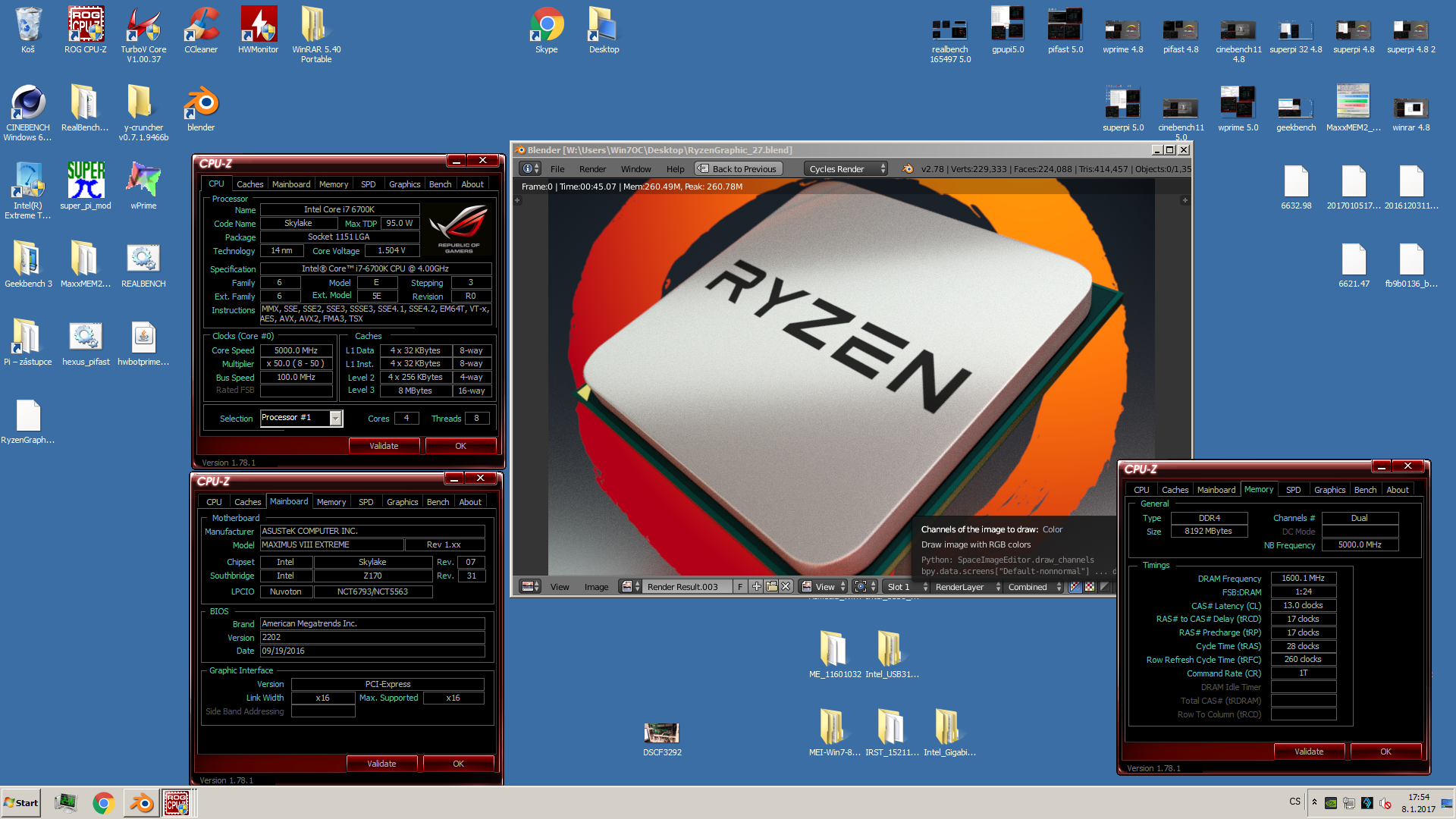Switch to the Caches tab in the top CPU-Z window
Viewport: 1456px width, 819px height.
(249, 184)
